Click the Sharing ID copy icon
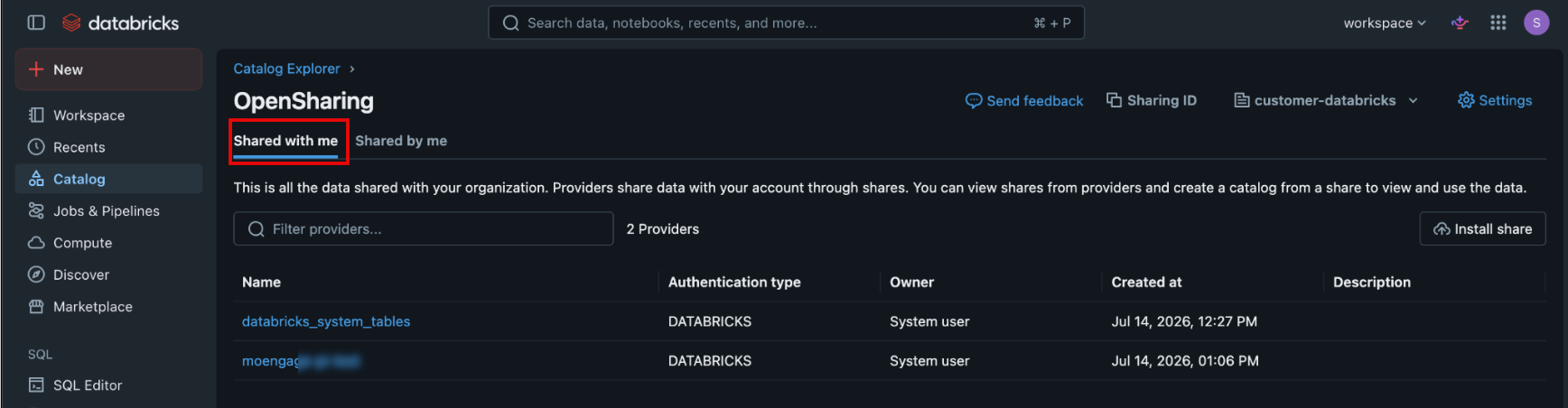Screen dimensions: 1568x408 [1115, 100]
